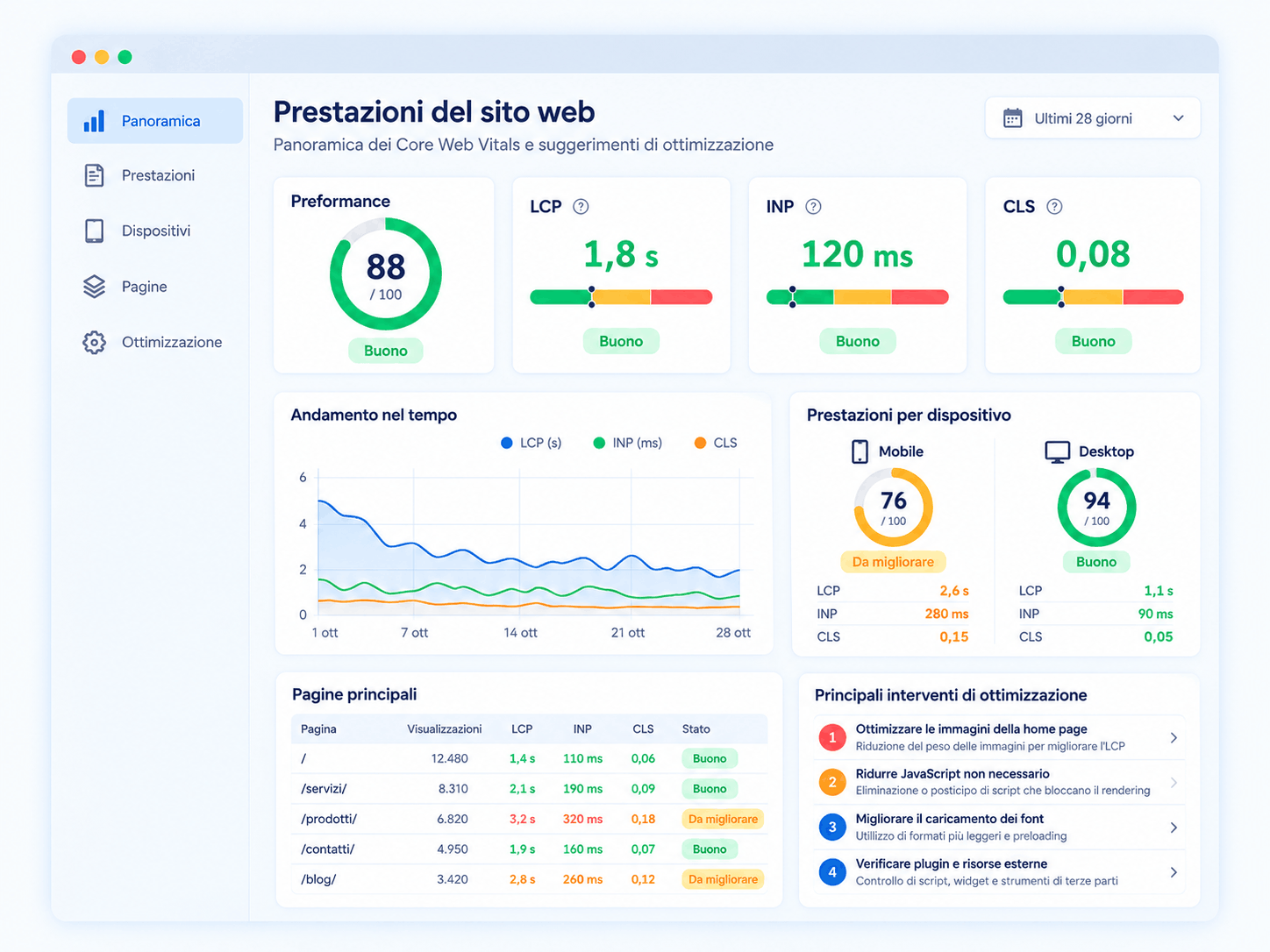
Task: Click the Prestazioni document icon in sidebar
Action: tap(94, 175)
